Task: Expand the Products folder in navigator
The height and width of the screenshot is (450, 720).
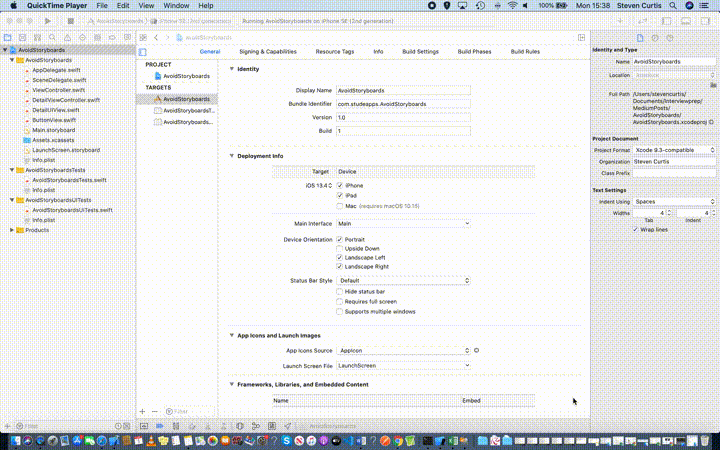Action: [12, 230]
